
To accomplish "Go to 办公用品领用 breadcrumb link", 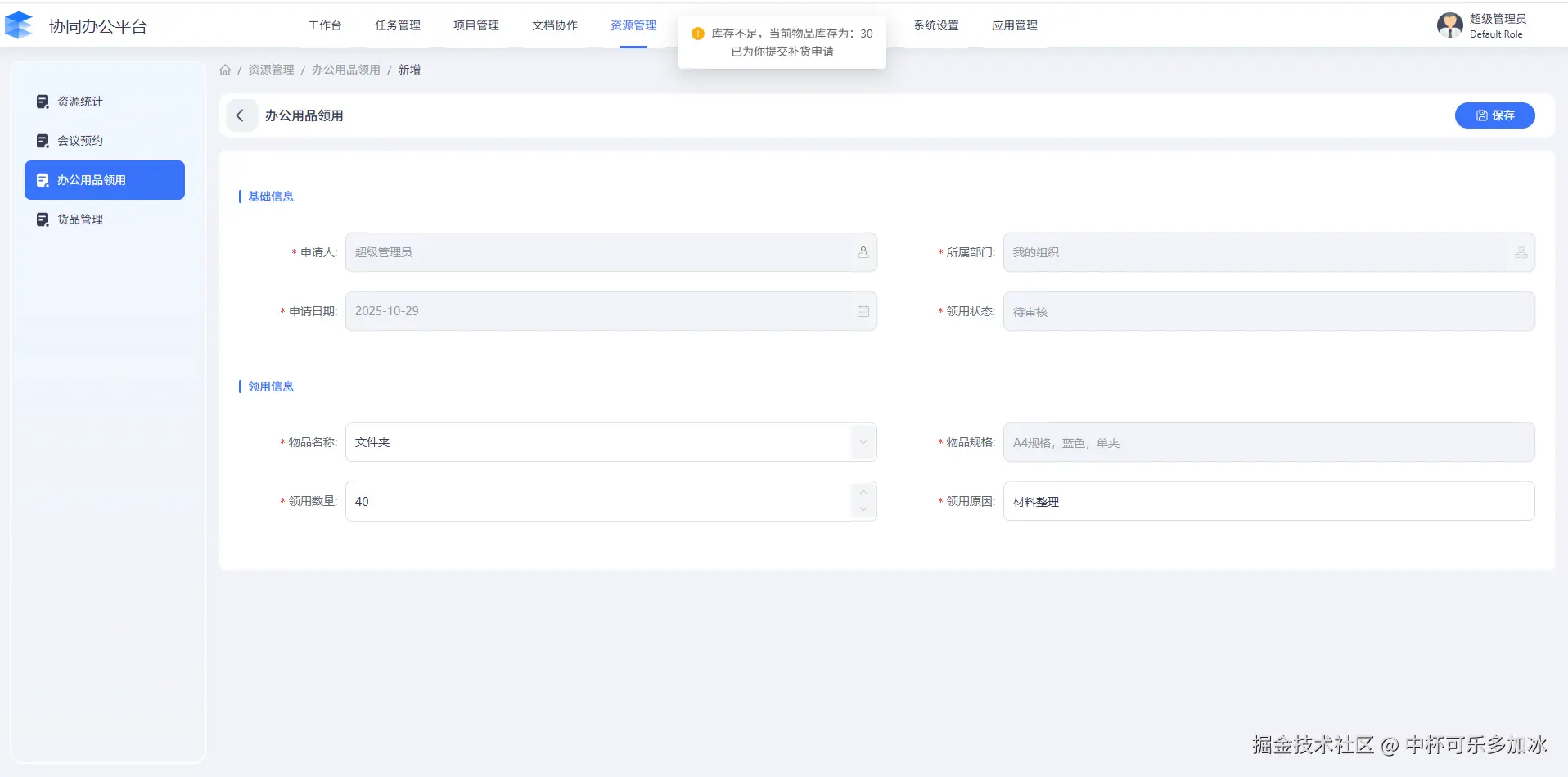I will point(345,70).
